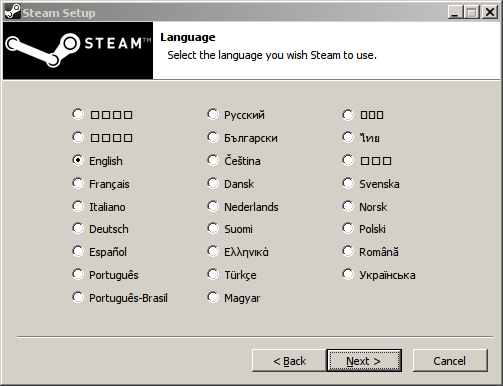The image size is (503, 386).
Task: Minimize the Steam Setup window
Action: pyautogui.click(x=455, y=12)
